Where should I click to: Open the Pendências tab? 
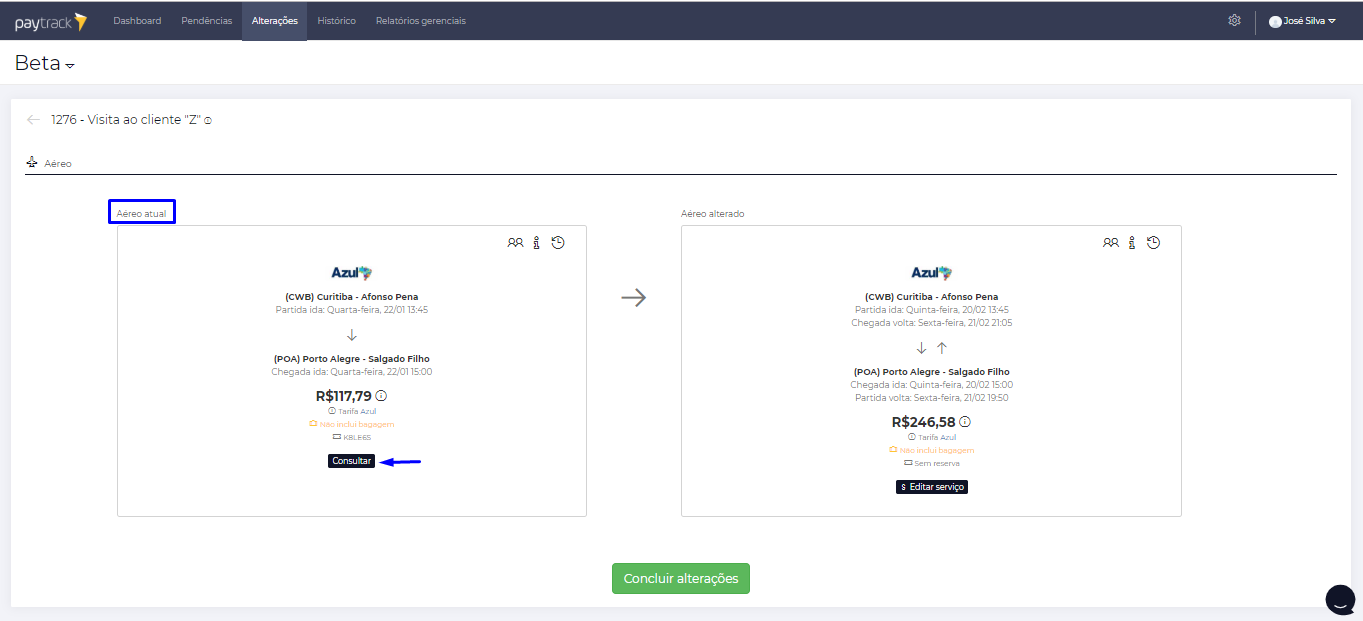206,21
